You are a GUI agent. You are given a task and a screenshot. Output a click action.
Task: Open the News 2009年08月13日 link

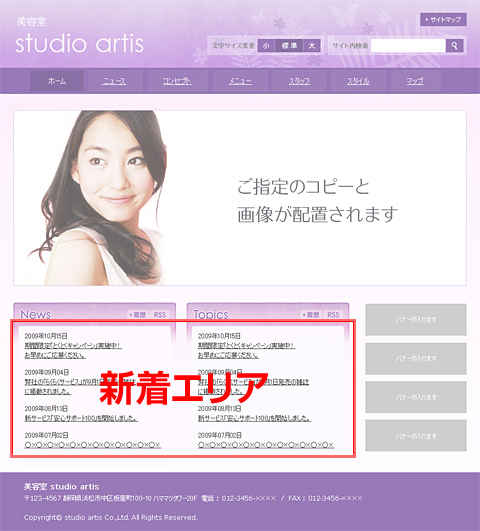pyautogui.click(x=81, y=418)
